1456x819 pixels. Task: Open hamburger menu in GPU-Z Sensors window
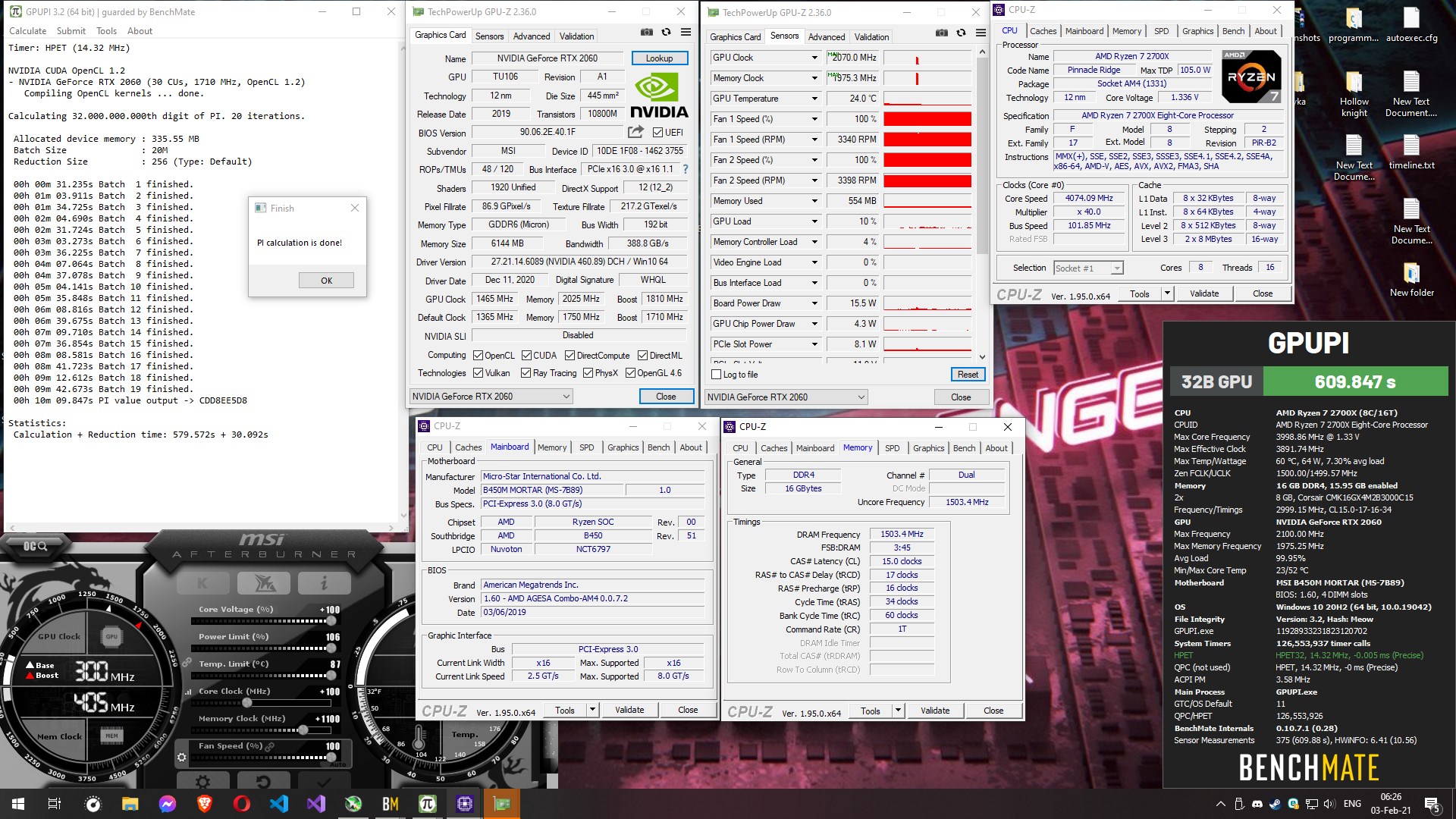(981, 33)
